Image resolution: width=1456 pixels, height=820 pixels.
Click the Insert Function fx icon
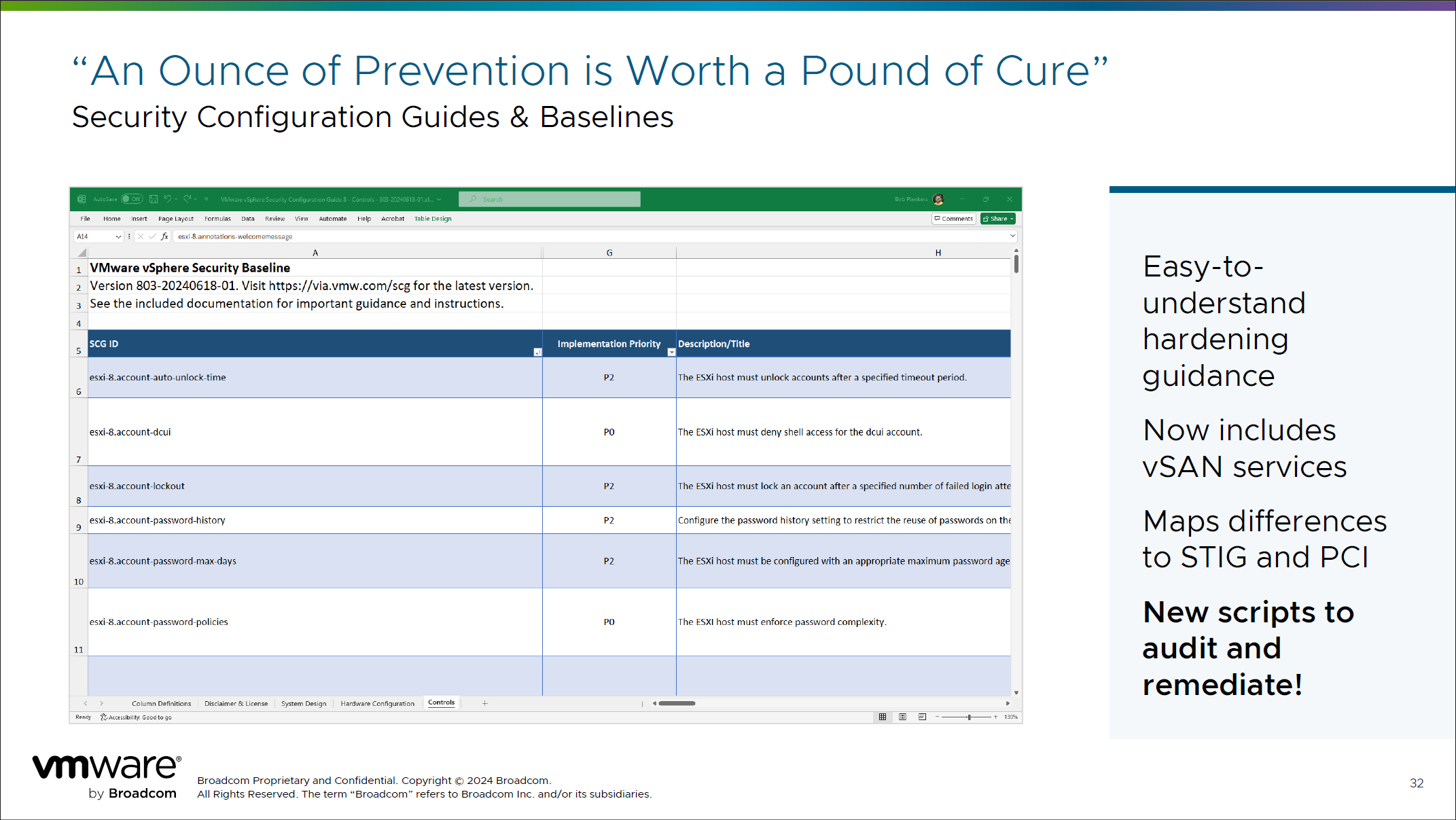pos(164,236)
